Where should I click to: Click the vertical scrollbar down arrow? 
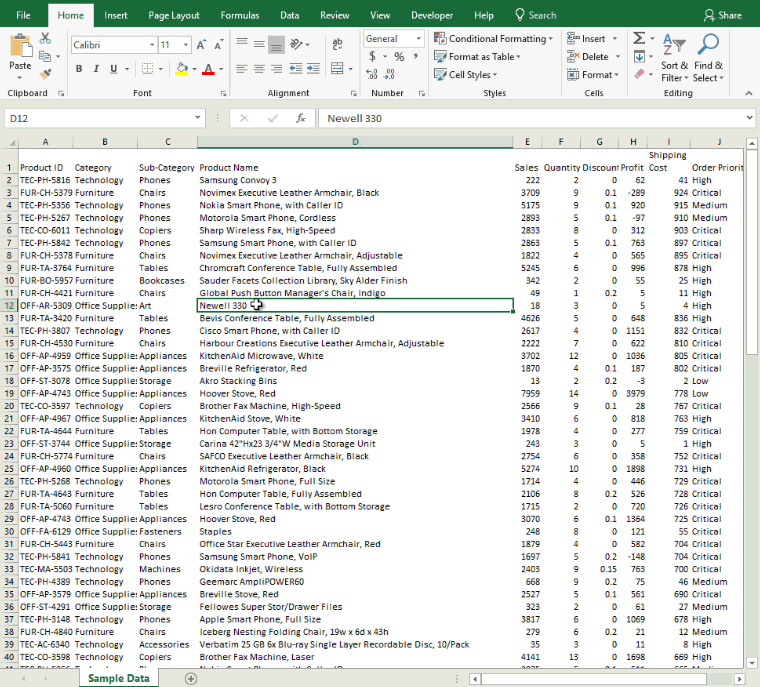(x=752, y=663)
